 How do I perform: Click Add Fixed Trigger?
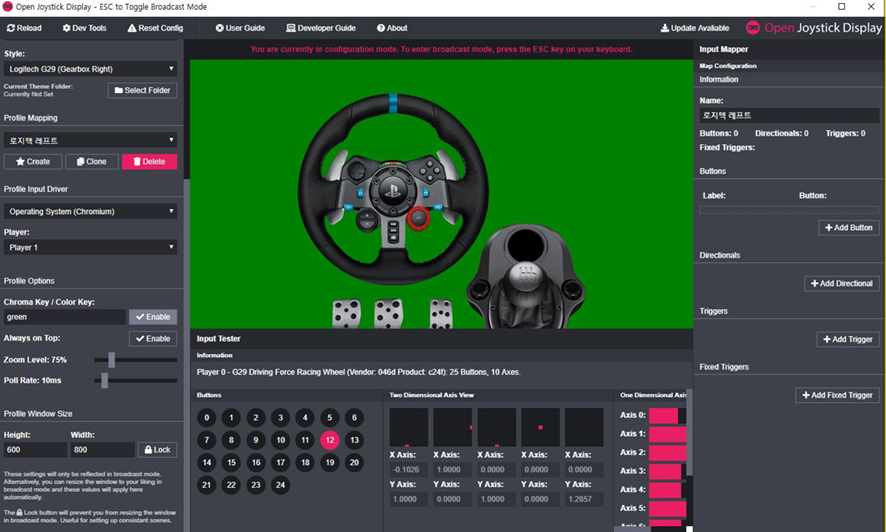[837, 395]
